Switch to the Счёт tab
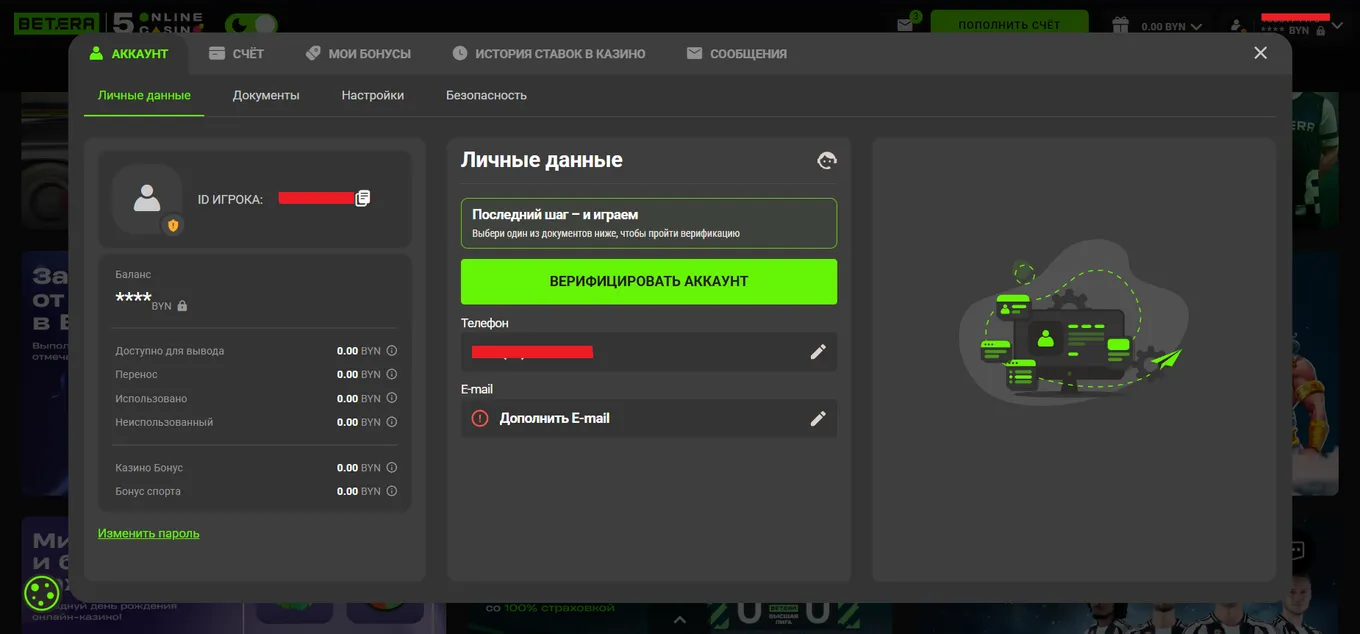Viewport: 1360px width, 634px height. 236,54
